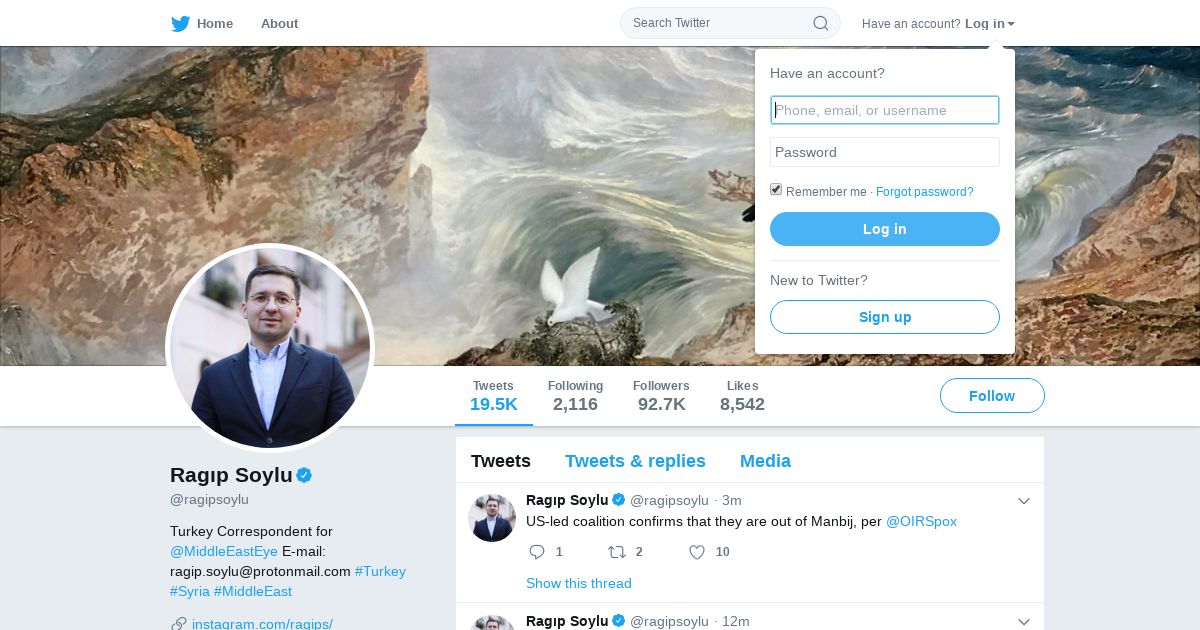
Task: Open the small avatar on first tweet
Action: [x=492, y=518]
